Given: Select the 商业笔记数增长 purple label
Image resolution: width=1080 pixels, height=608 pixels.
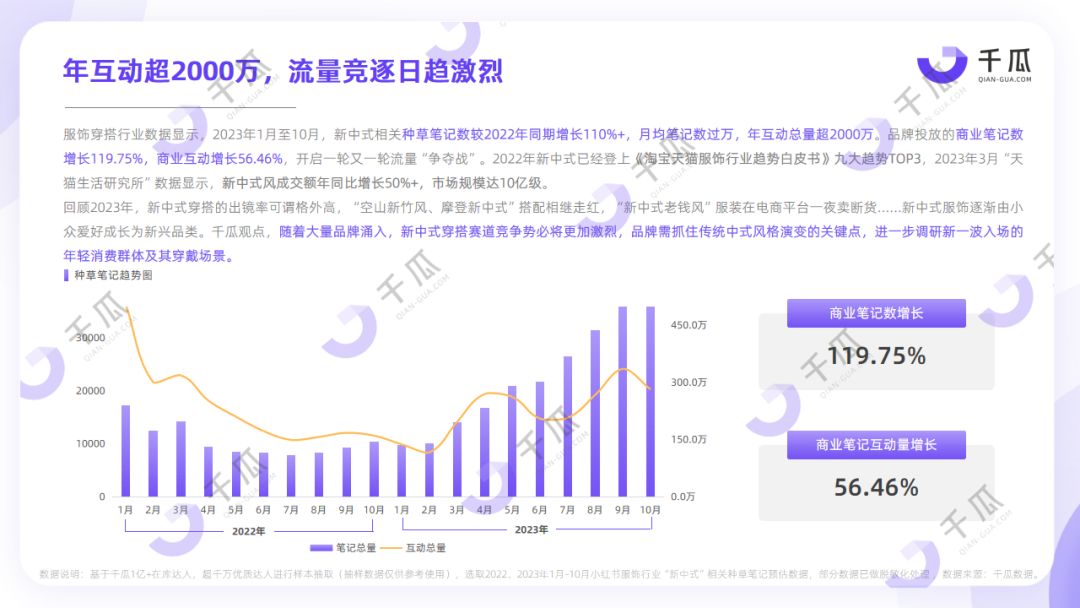Looking at the screenshot, I should pos(876,313).
